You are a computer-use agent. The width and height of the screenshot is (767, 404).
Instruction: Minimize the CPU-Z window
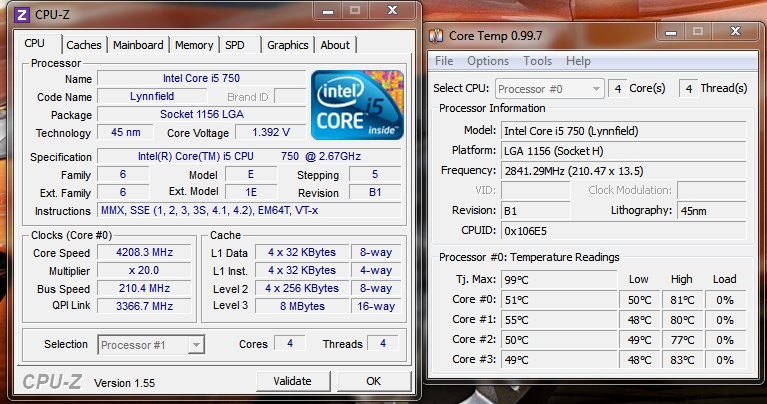(328, 11)
